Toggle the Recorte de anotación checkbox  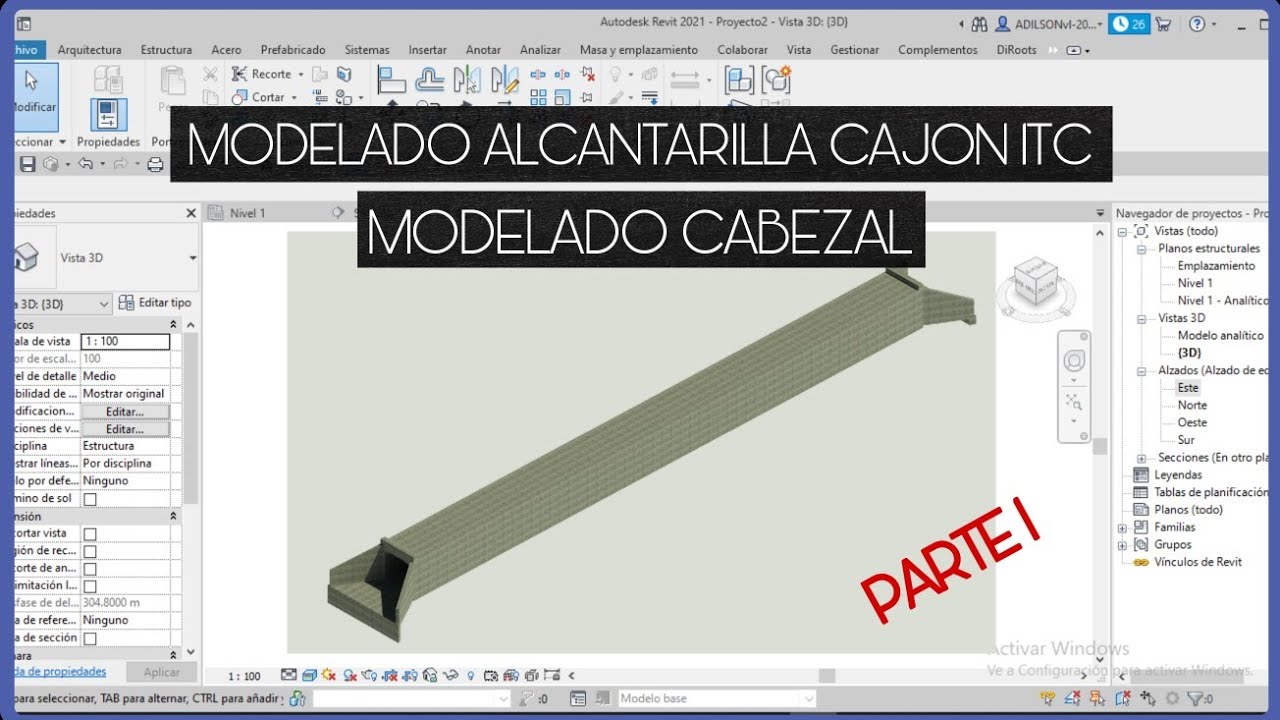coord(90,569)
